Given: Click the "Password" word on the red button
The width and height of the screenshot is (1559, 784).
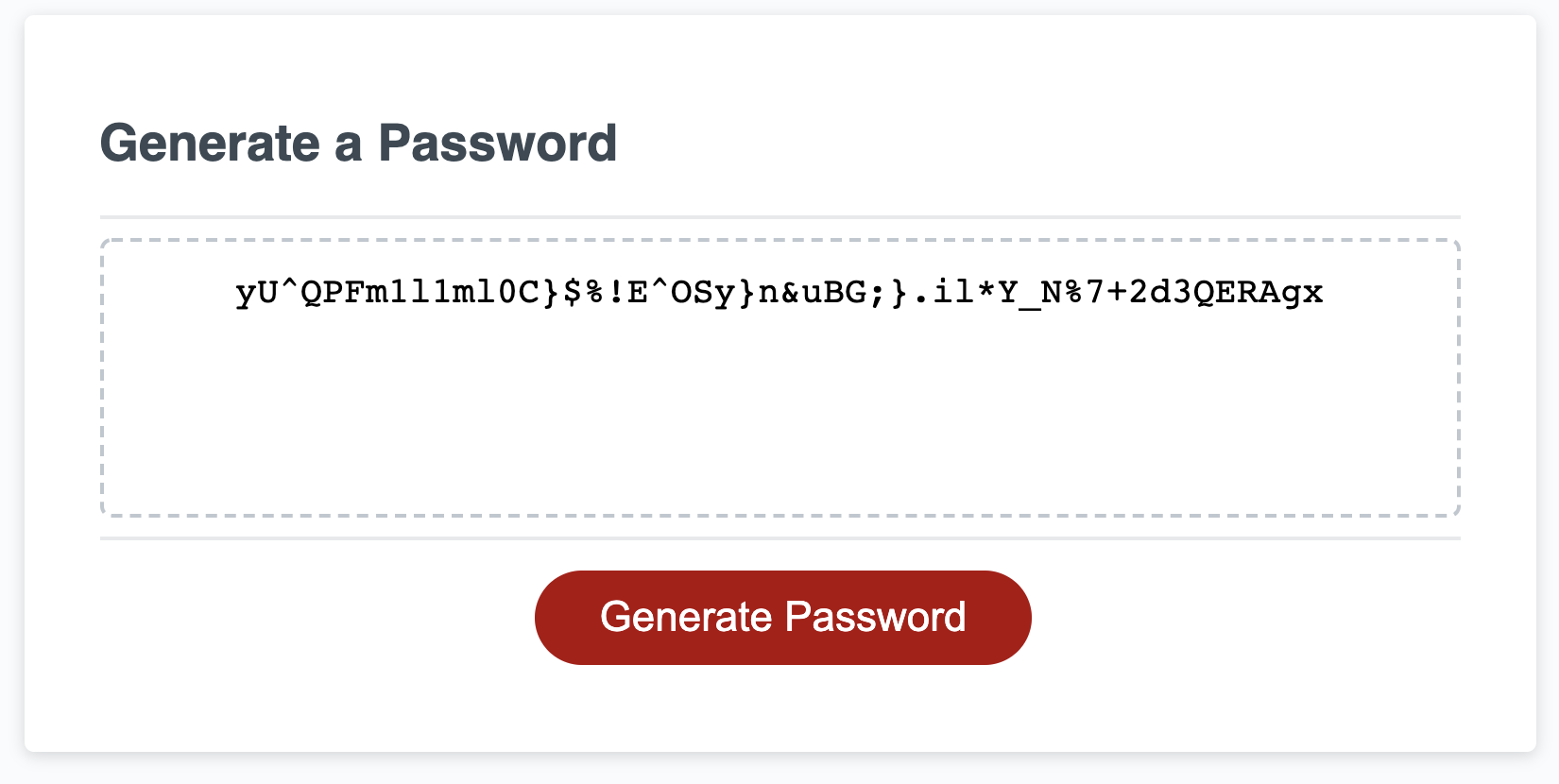Looking at the screenshot, I should pyautogui.click(x=876, y=618).
